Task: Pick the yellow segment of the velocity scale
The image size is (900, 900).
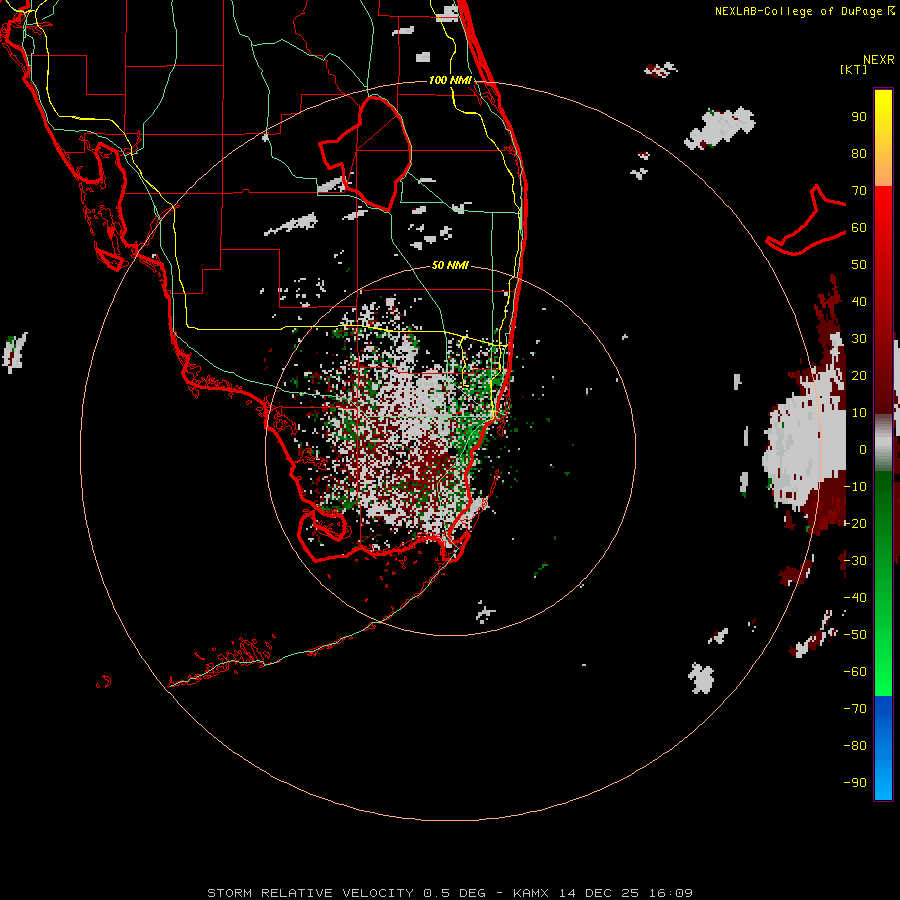Action: [883, 137]
